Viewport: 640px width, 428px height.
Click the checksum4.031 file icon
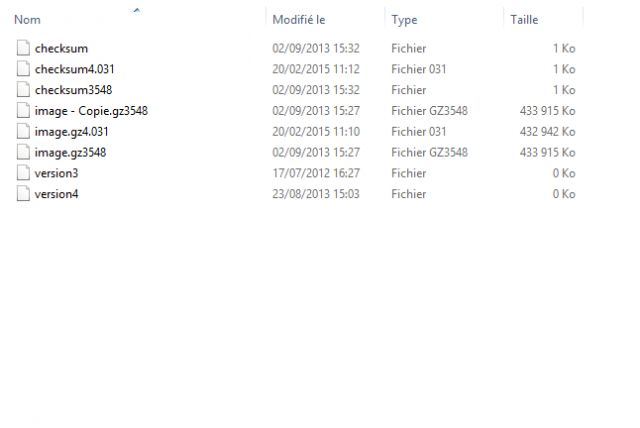point(23,69)
